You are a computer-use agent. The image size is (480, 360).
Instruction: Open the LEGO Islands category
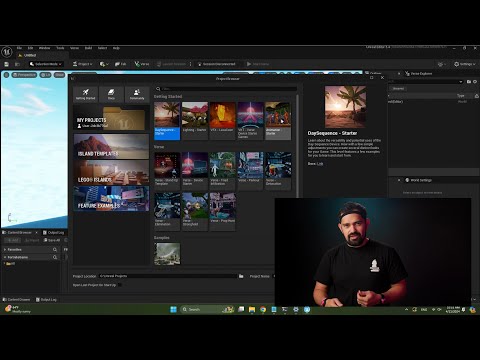point(111,172)
